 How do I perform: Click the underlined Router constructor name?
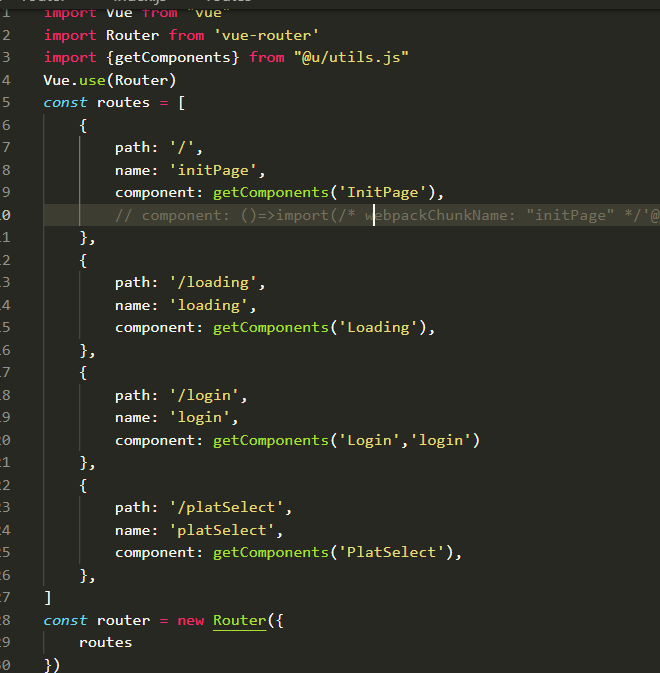[x=240, y=620]
